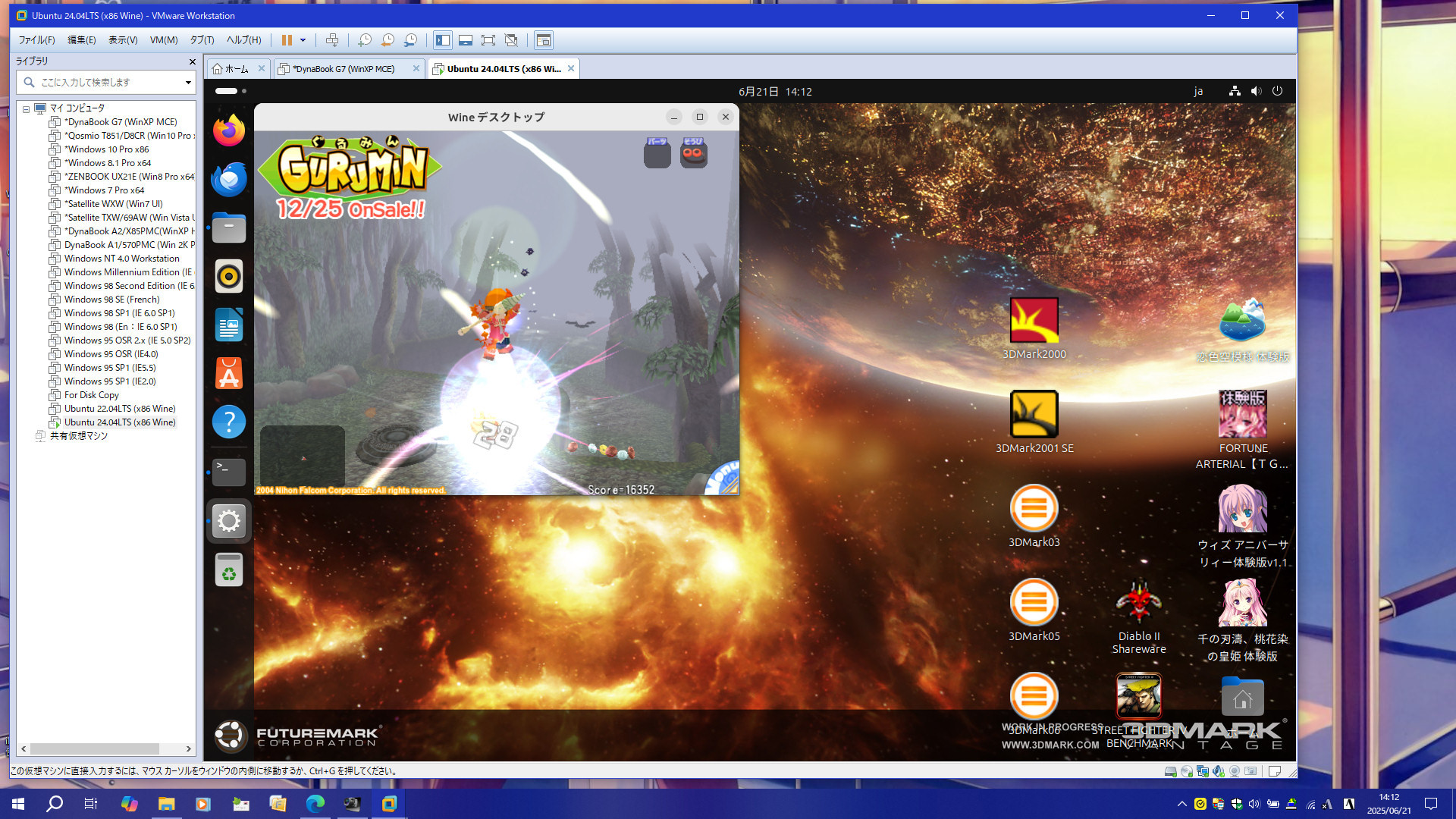
Task: Toggle Unity mode icon in toolbar
Action: tap(511, 40)
